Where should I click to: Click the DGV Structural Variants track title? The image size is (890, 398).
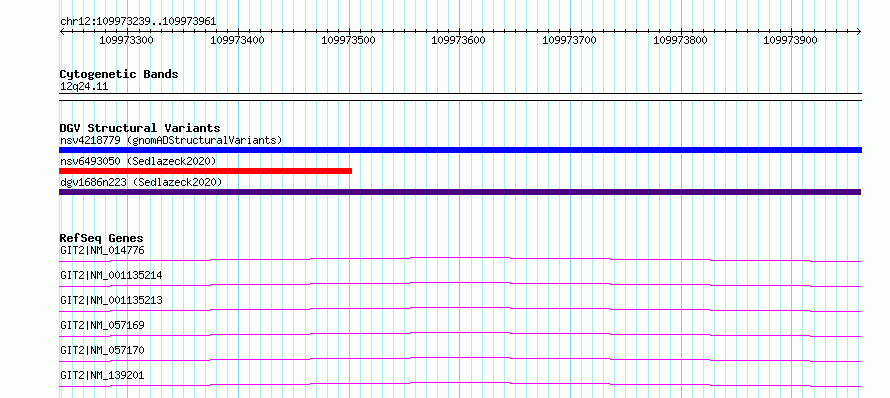tap(140, 128)
